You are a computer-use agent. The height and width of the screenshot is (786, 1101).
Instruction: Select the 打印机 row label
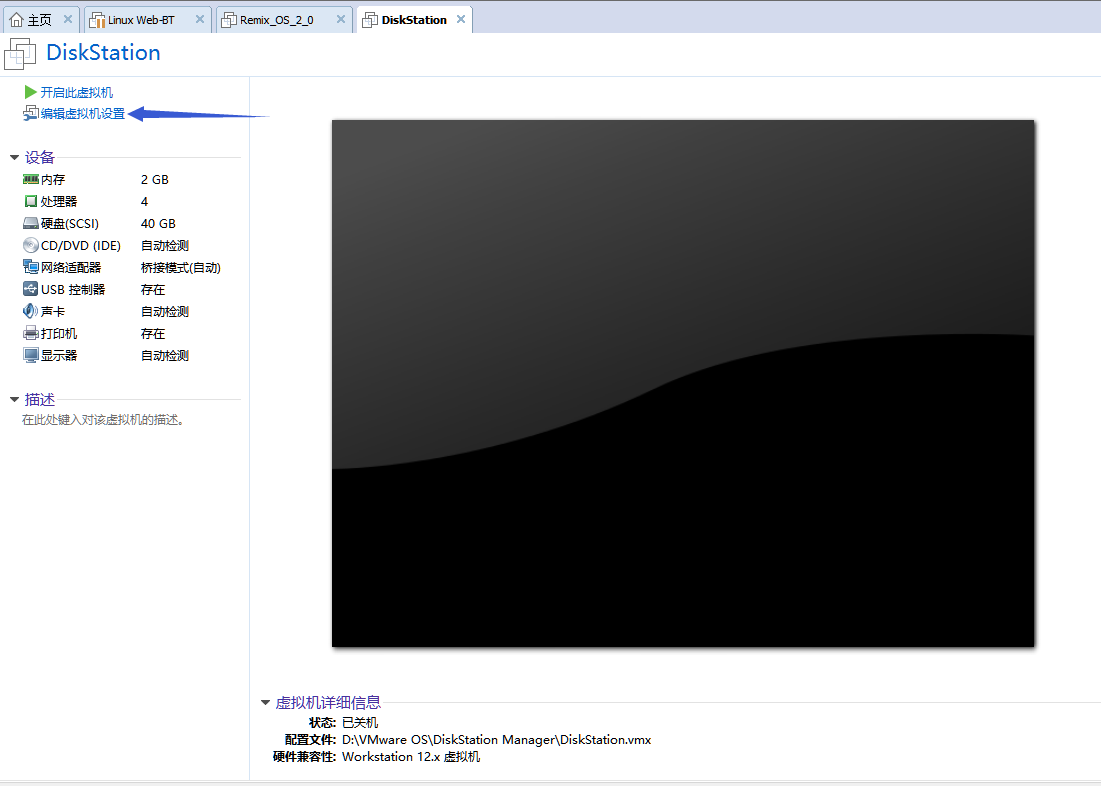[x=59, y=334]
